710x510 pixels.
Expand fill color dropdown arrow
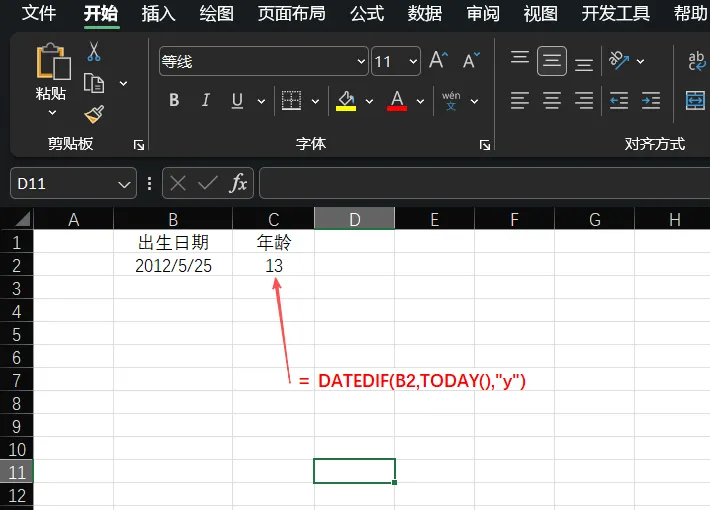(369, 101)
